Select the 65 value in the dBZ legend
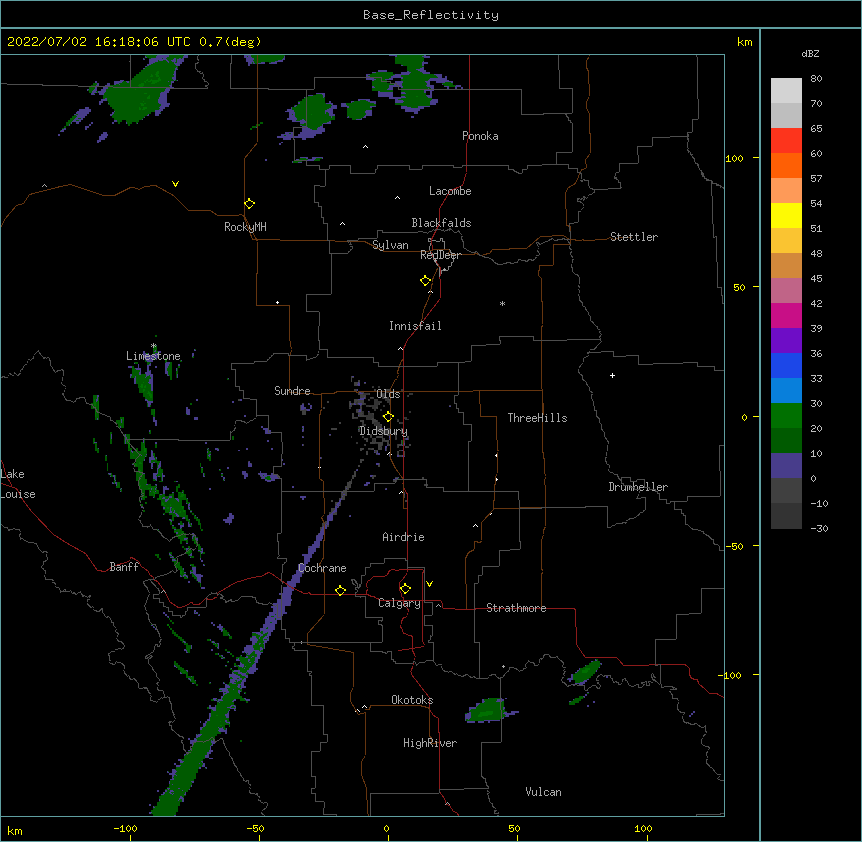Viewport: 862px width, 842px height. tap(816, 129)
